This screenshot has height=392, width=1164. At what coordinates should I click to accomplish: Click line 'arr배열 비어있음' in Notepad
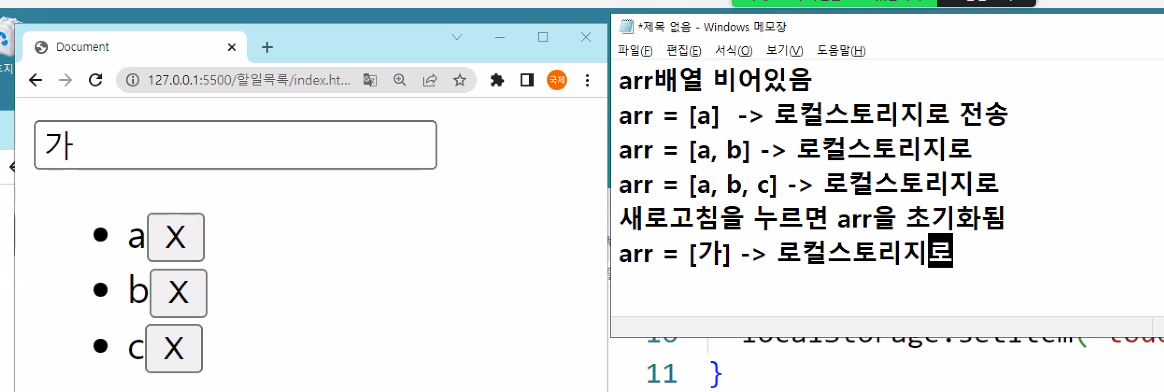(716, 79)
